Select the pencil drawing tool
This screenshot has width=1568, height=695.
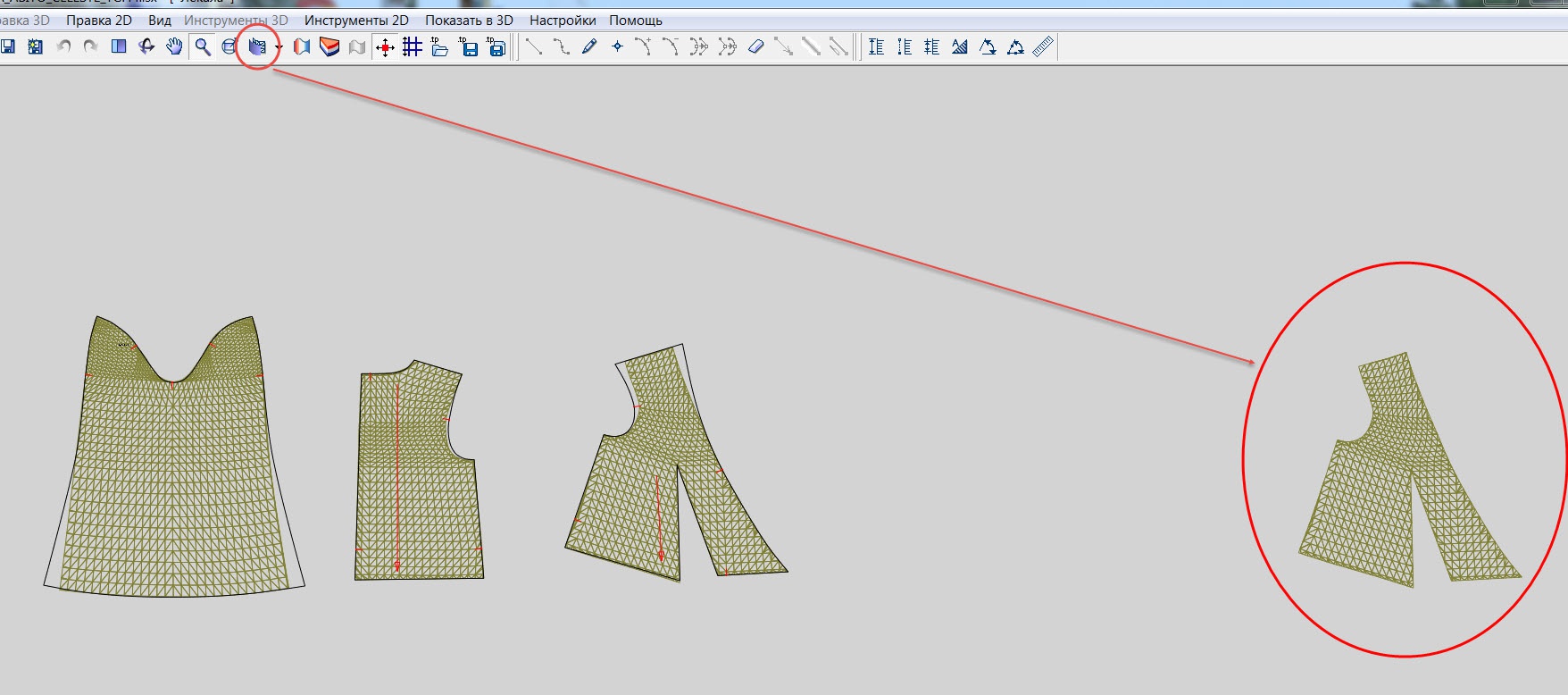click(589, 46)
